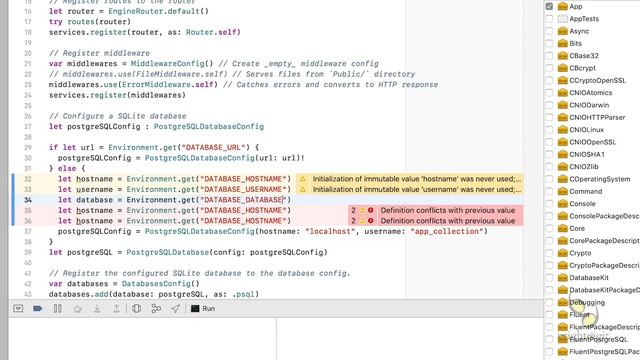The width and height of the screenshot is (640, 360).
Task: Check CBase32 target membership checkbox
Action: pos(549,56)
